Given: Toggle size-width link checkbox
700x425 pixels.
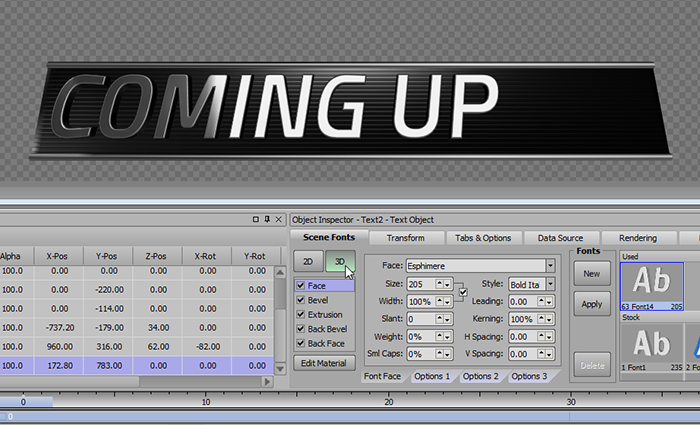Looking at the screenshot, I should [x=463, y=292].
